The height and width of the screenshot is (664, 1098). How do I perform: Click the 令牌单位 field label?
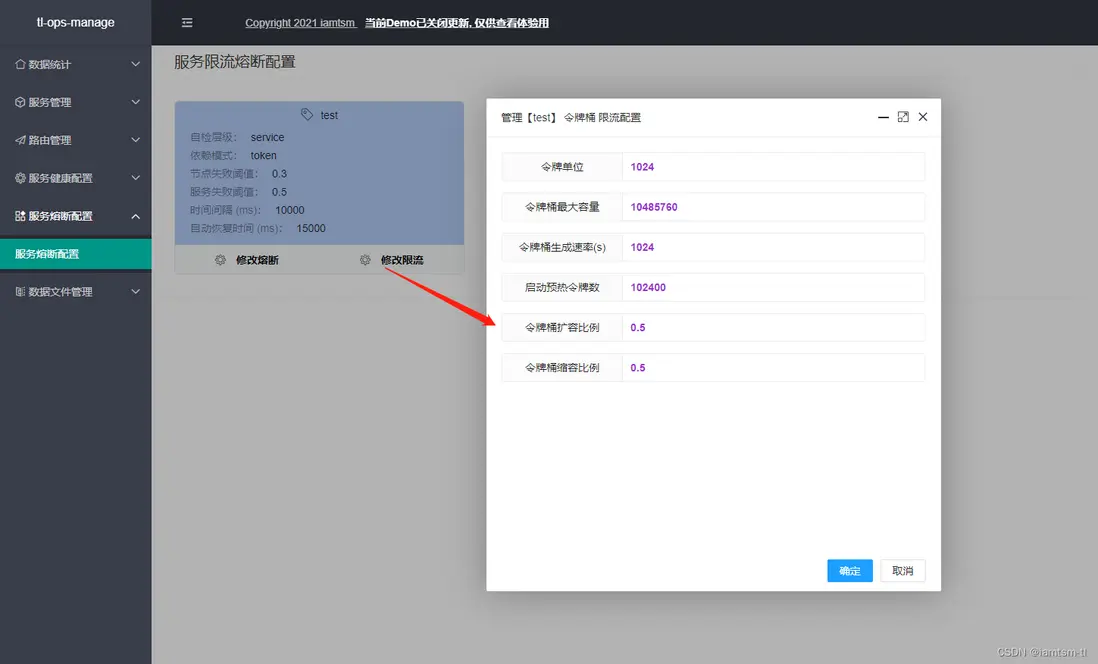562,167
